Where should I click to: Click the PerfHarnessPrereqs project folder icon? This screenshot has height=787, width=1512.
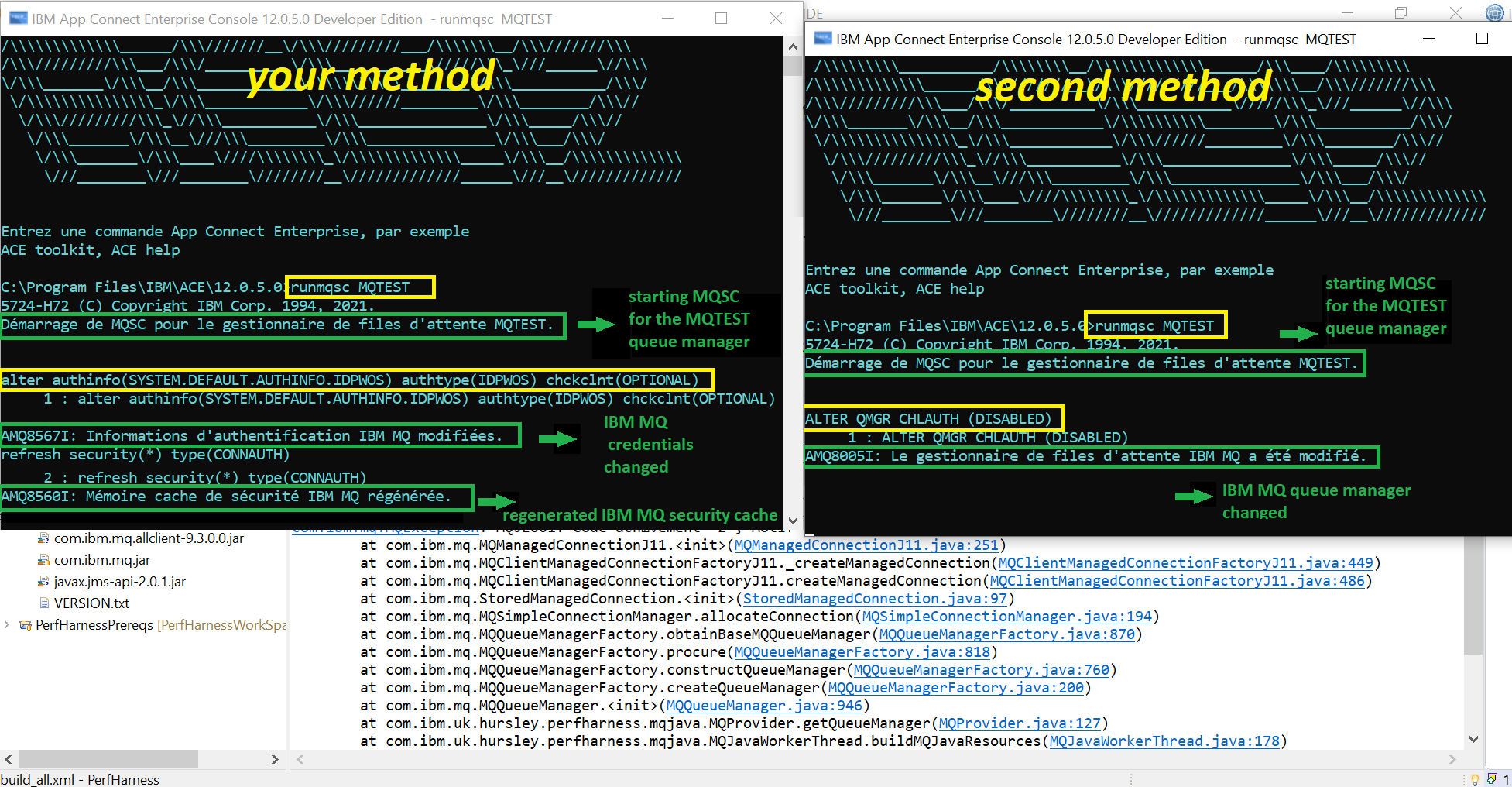(x=26, y=625)
